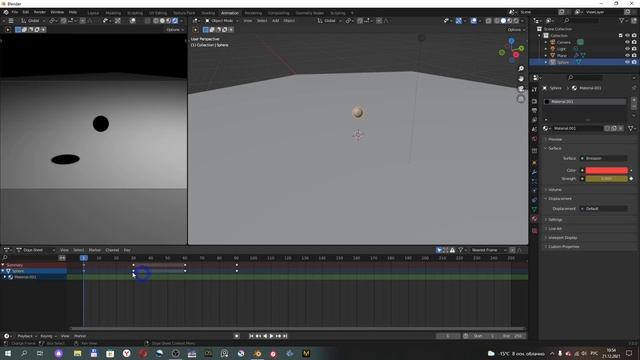The height and width of the screenshot is (360, 640).
Task: Click the Blender logo menu icon
Action: [6, 12]
